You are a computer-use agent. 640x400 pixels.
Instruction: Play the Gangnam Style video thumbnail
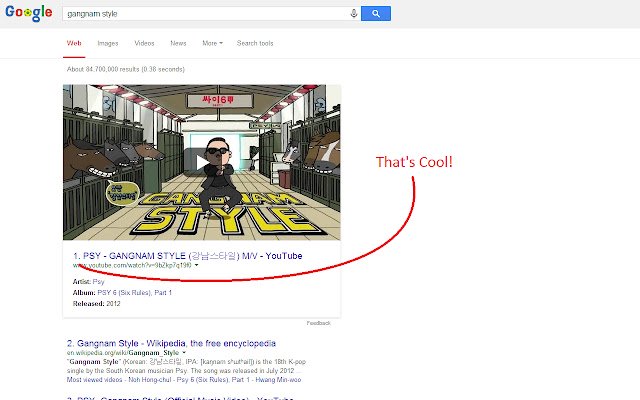(x=202, y=162)
